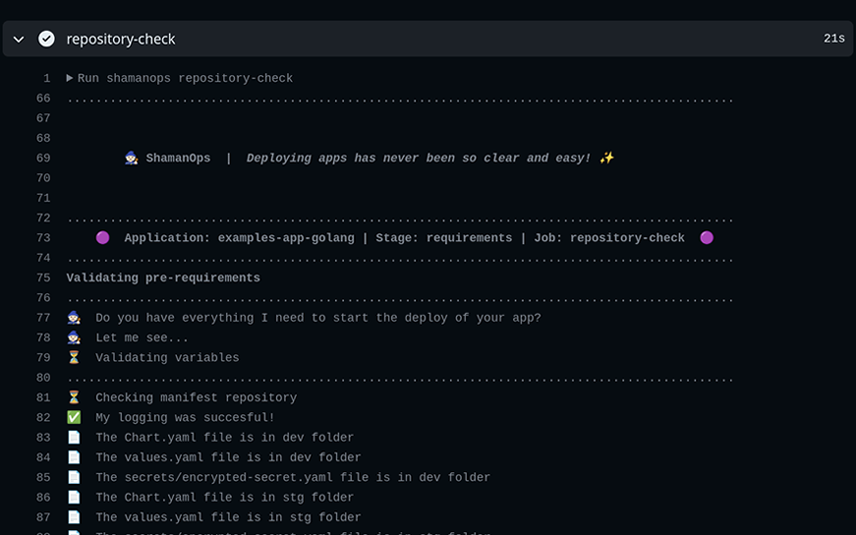Screen dimensions: 856x535
Task: Select line number 81
Action: pos(43,397)
